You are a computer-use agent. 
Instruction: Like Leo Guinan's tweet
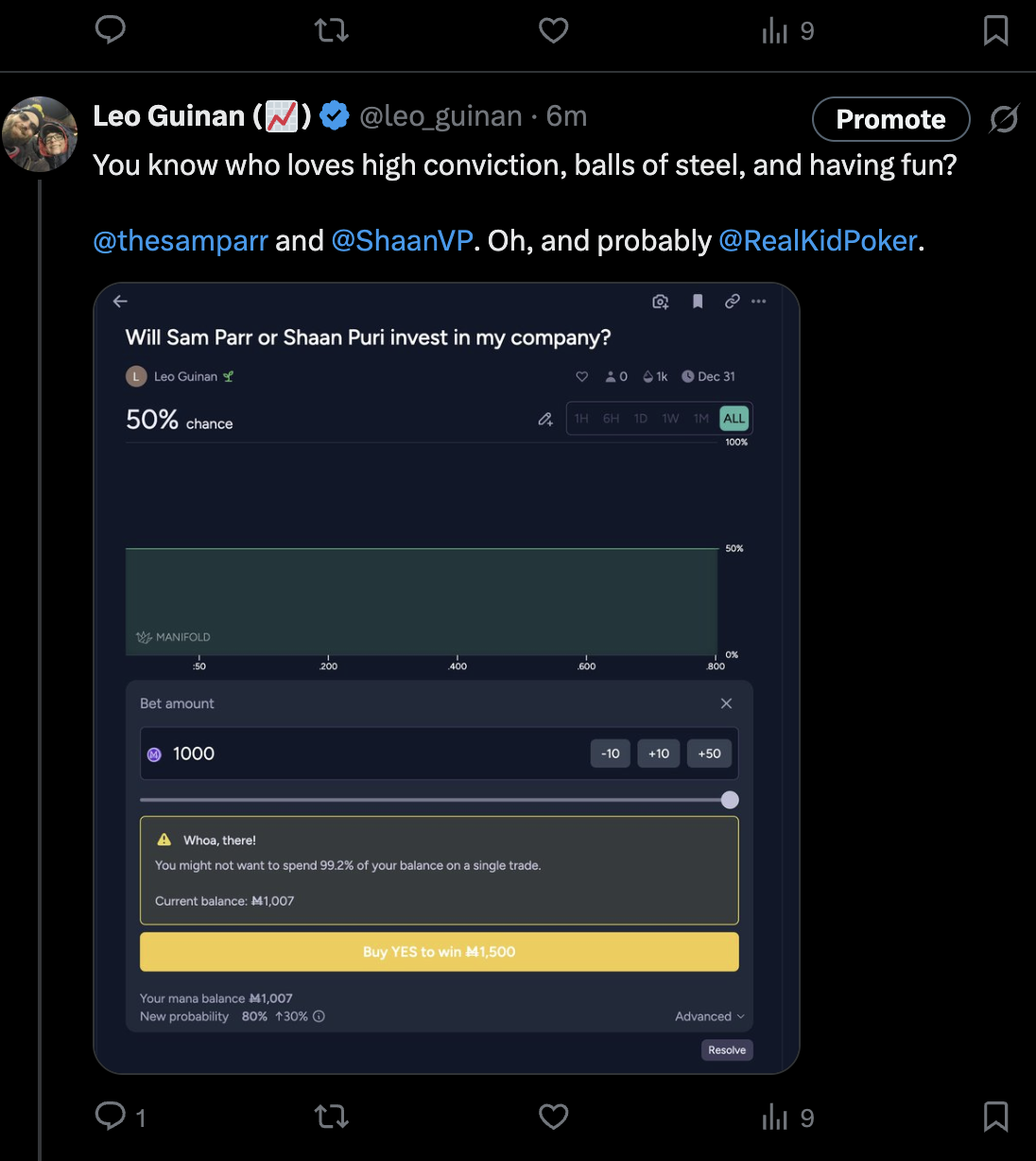[553, 1117]
